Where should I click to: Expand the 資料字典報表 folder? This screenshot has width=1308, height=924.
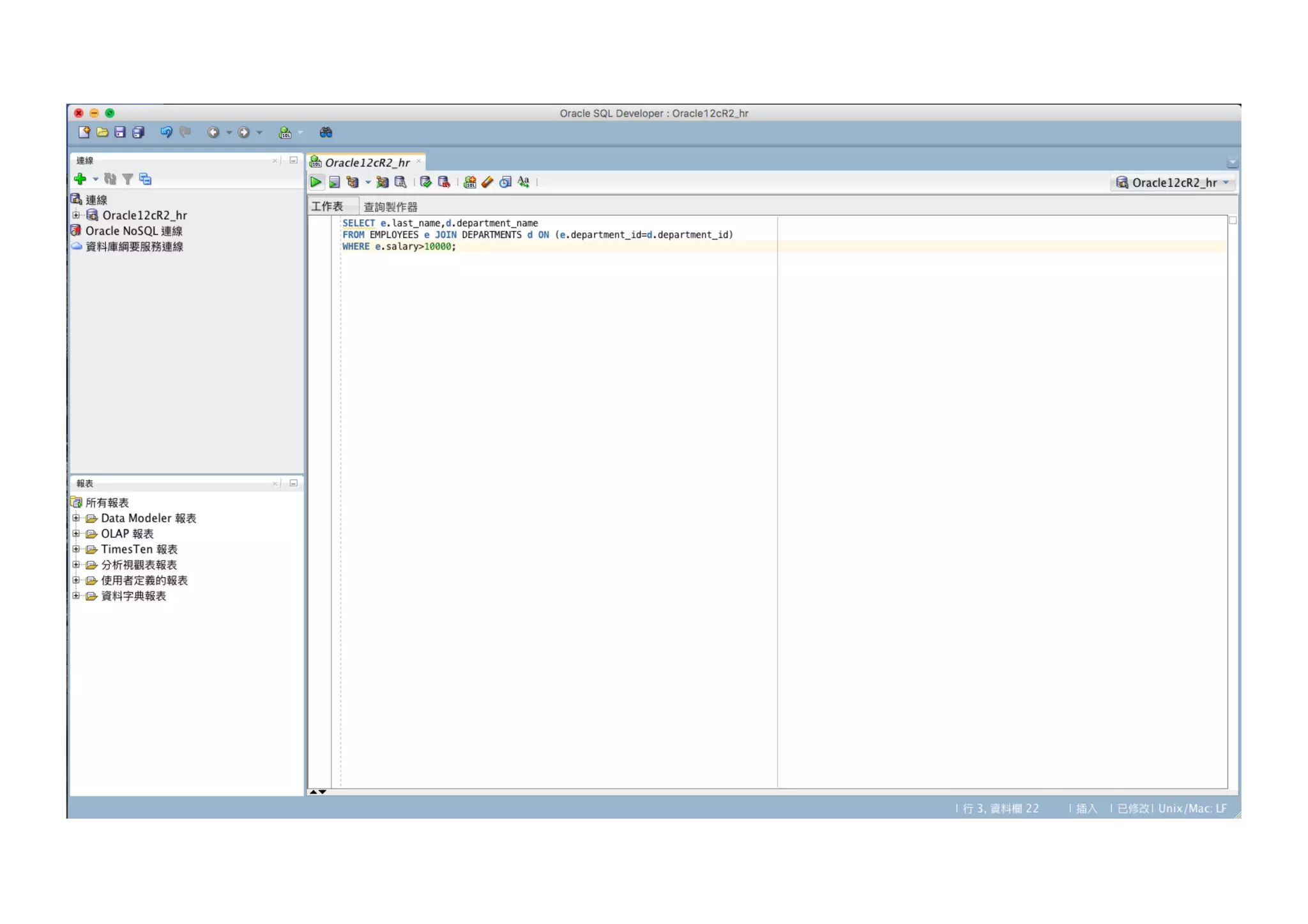pyautogui.click(x=76, y=596)
